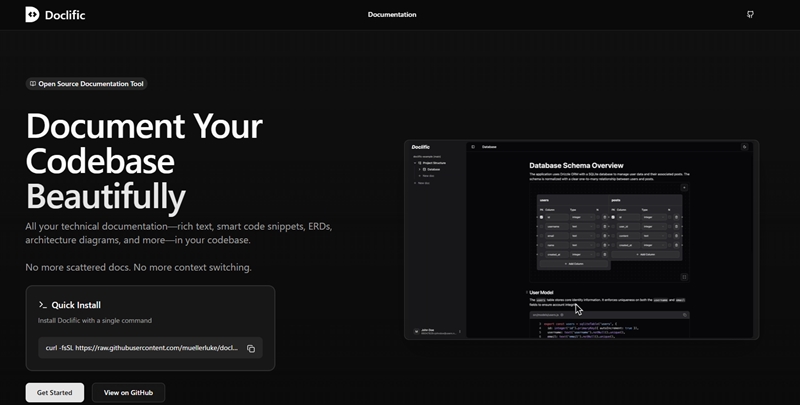The image size is (800, 405).
Task: Open the Documentation nav item
Action: (392, 14)
